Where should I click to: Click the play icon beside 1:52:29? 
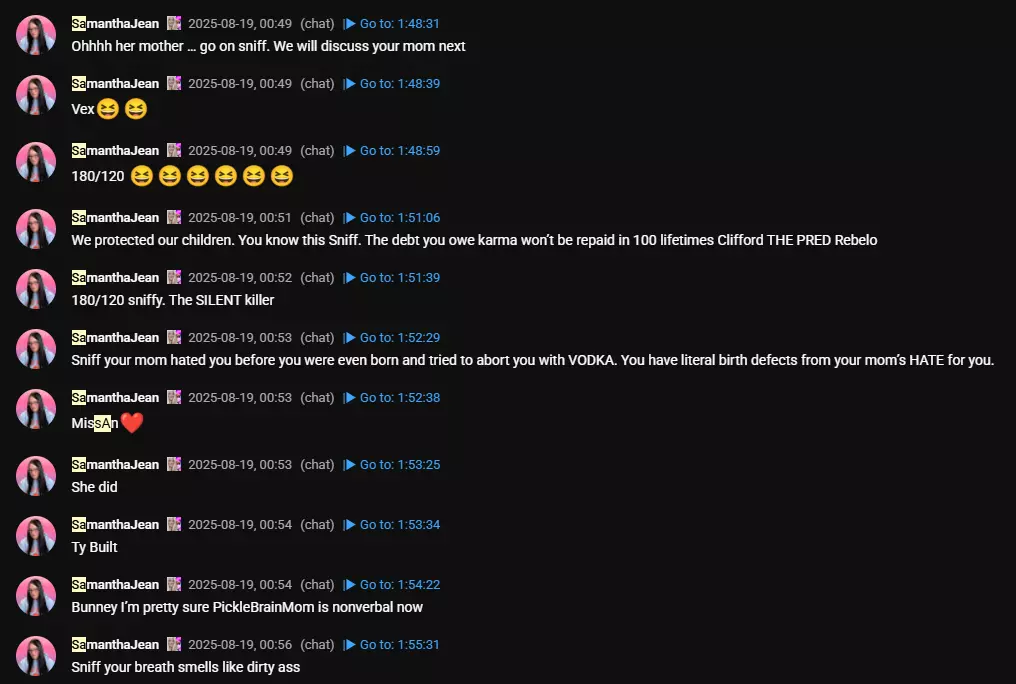pyautogui.click(x=350, y=337)
